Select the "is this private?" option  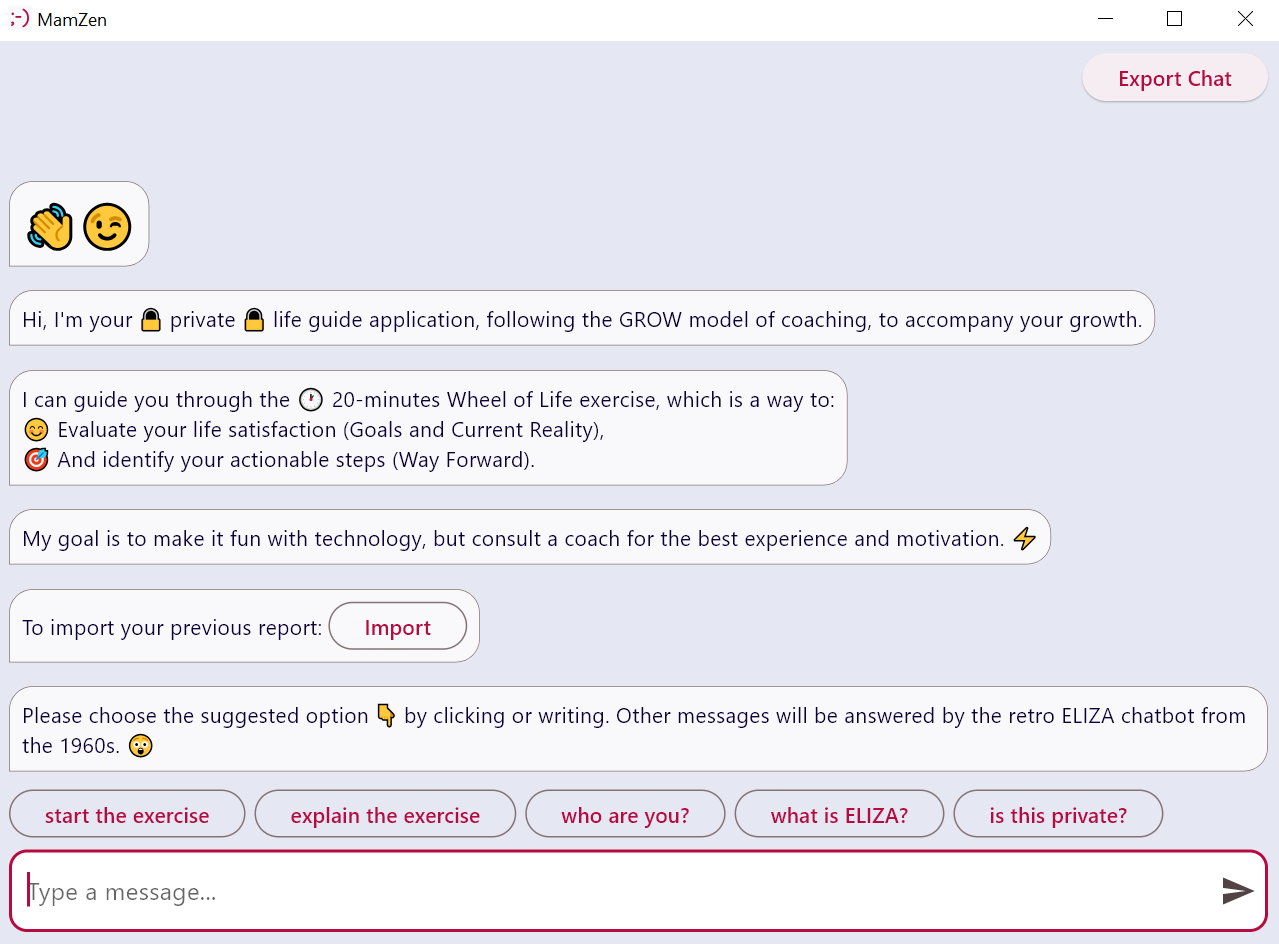coord(1058,815)
